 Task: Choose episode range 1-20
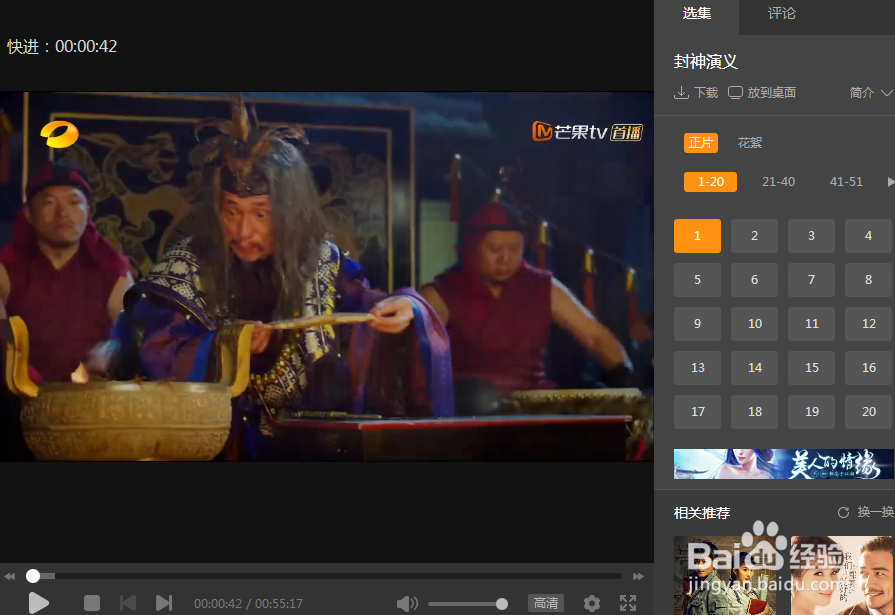pyautogui.click(x=711, y=182)
